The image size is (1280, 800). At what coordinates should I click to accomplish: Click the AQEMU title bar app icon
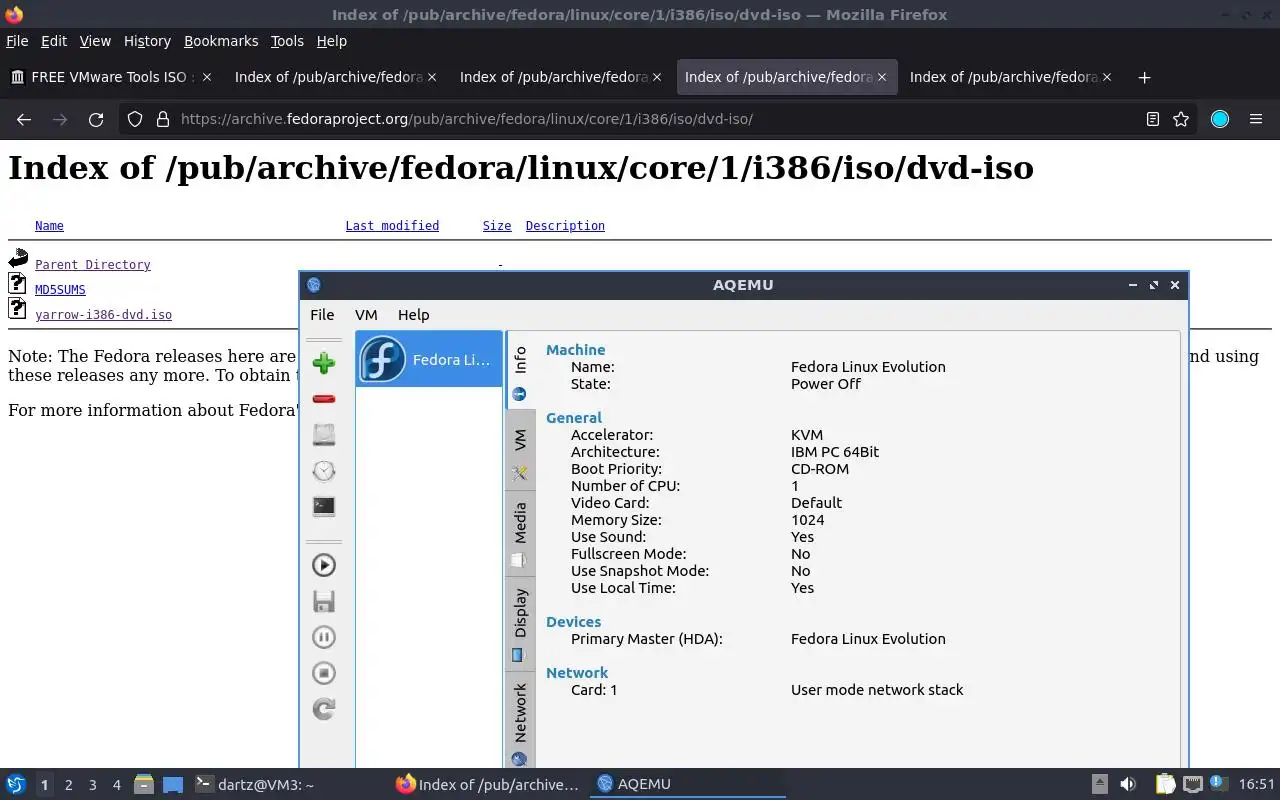tap(314, 285)
